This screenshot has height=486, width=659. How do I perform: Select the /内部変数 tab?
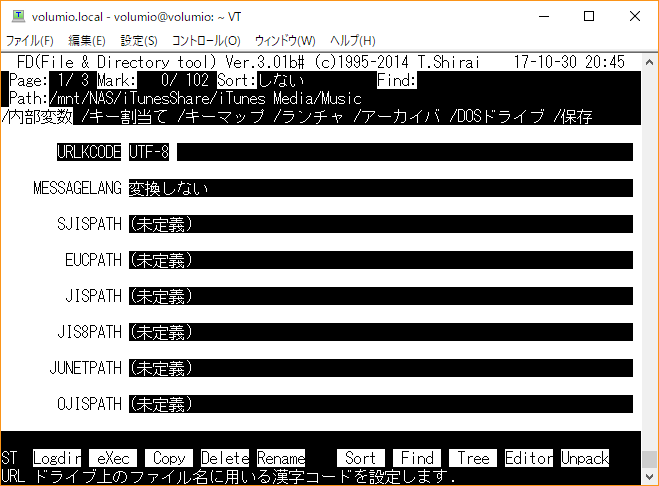pyautogui.click(x=37, y=116)
